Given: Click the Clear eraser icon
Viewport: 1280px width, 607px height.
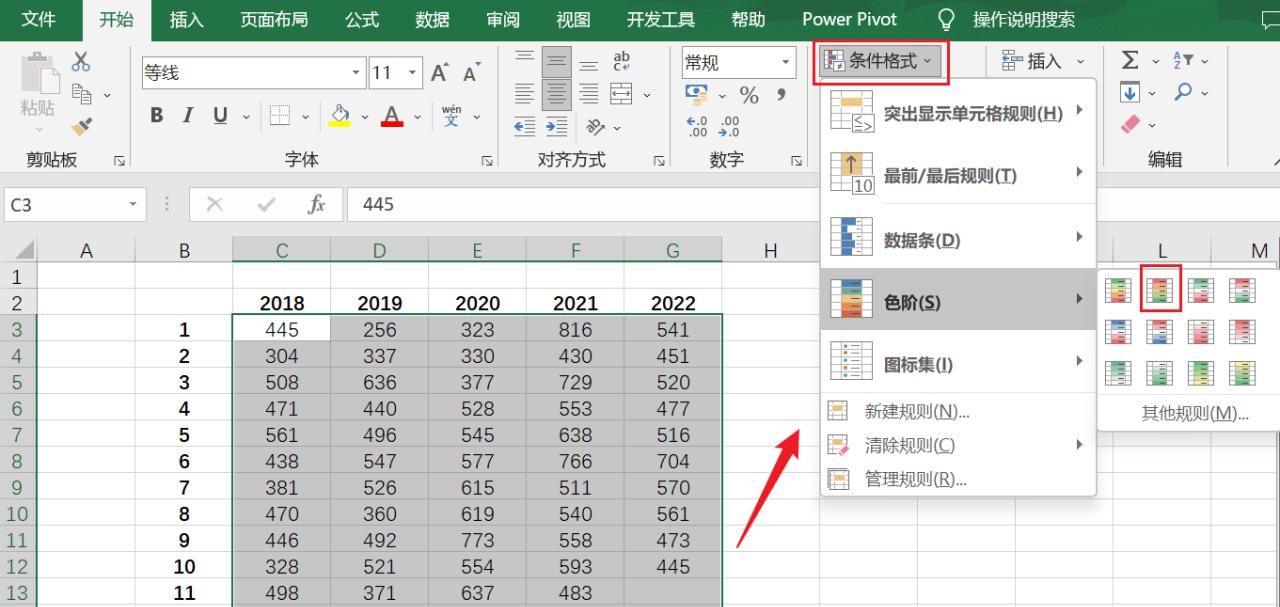Looking at the screenshot, I should tap(1131, 124).
